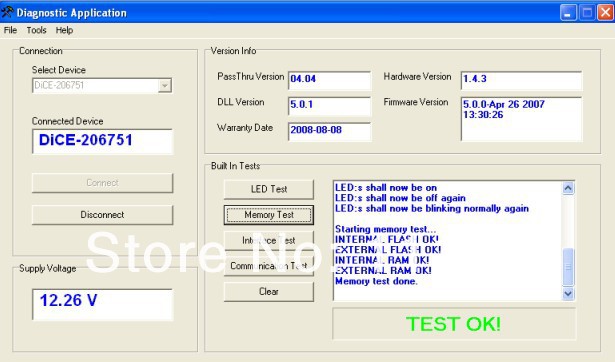The image size is (615, 362).
Task: Click the test log scroll down arrow
Action: coord(568,293)
